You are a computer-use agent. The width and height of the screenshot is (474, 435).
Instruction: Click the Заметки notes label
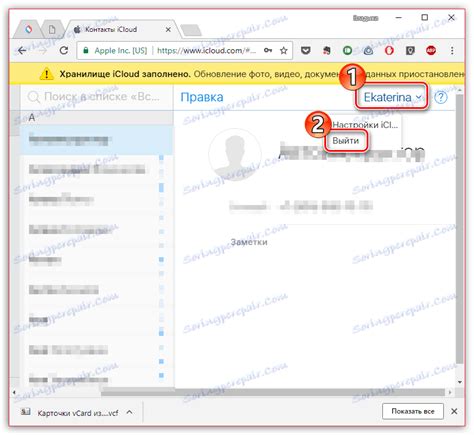[x=249, y=242]
